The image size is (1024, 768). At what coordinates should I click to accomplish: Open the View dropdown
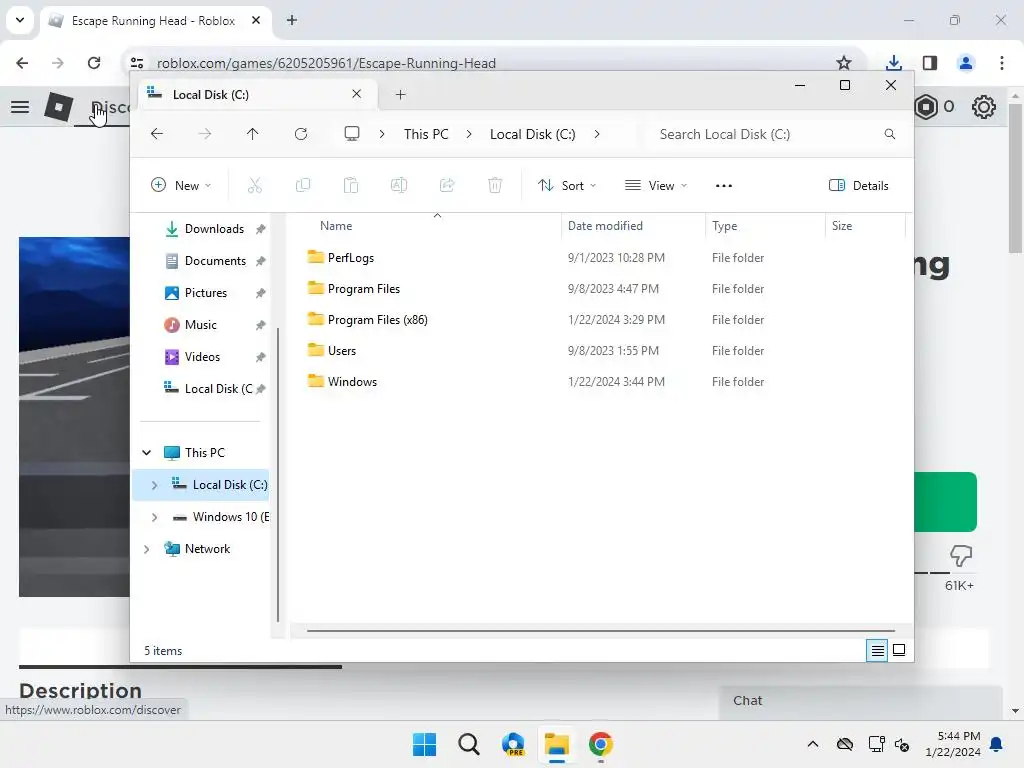tap(656, 185)
